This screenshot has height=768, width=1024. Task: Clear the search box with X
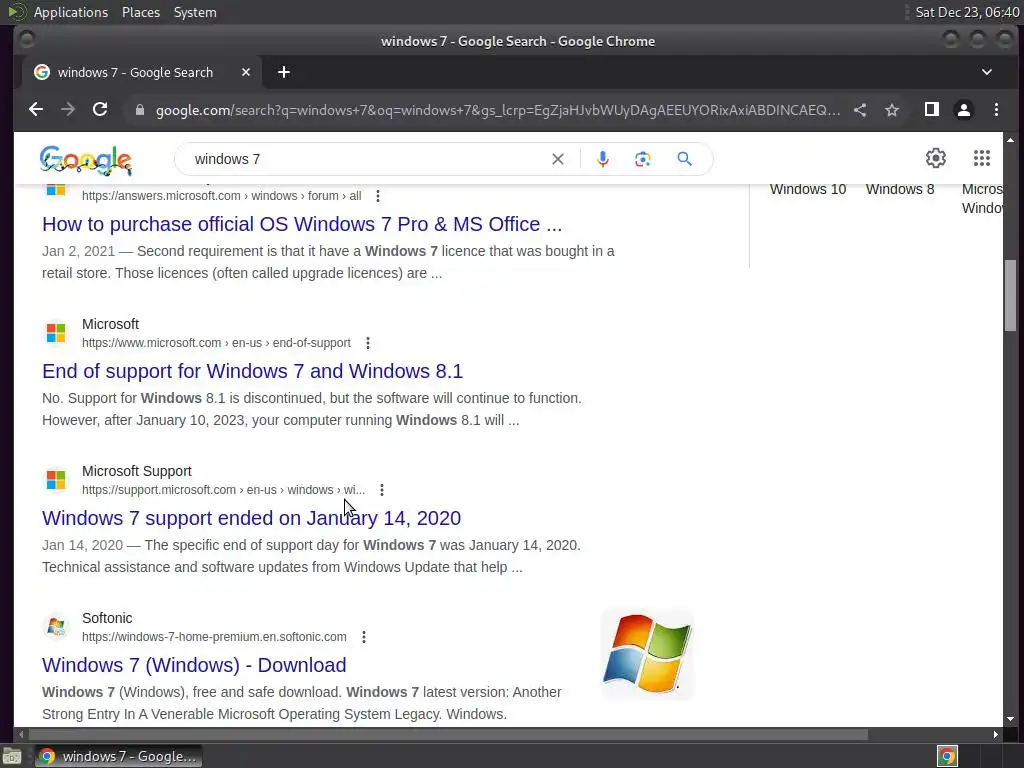tap(558, 159)
